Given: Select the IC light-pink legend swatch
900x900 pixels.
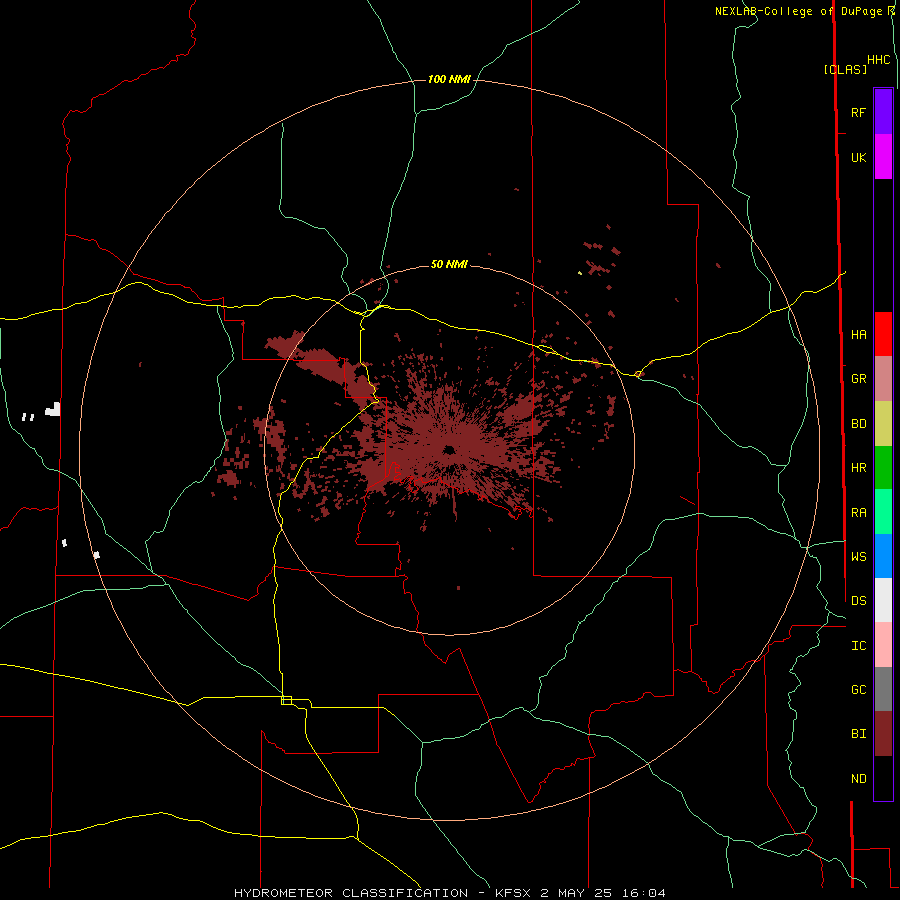Looking at the screenshot, I should [x=883, y=645].
